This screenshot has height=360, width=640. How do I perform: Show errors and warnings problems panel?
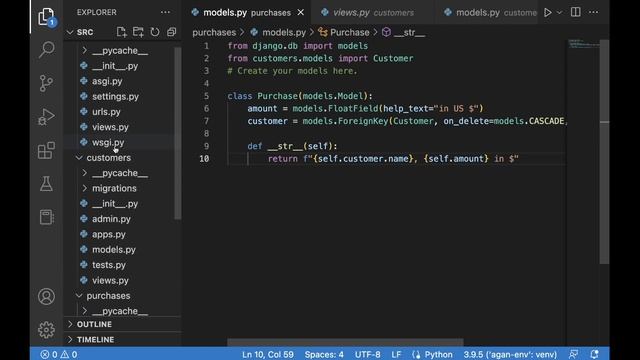tap(59, 354)
